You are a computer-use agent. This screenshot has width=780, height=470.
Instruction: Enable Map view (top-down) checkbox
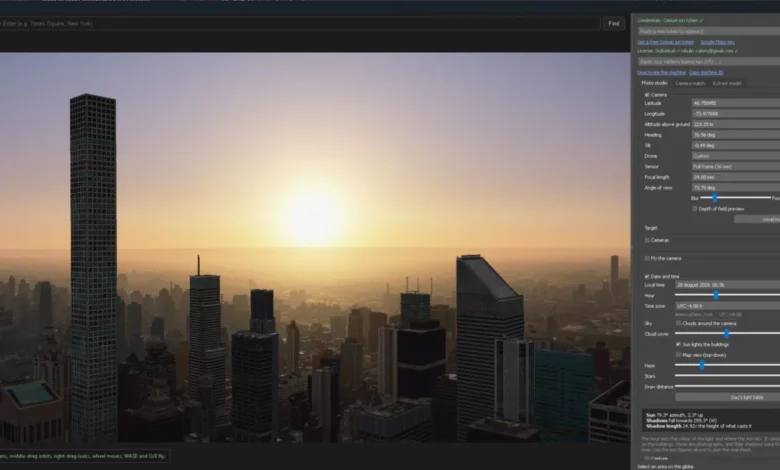pos(679,355)
